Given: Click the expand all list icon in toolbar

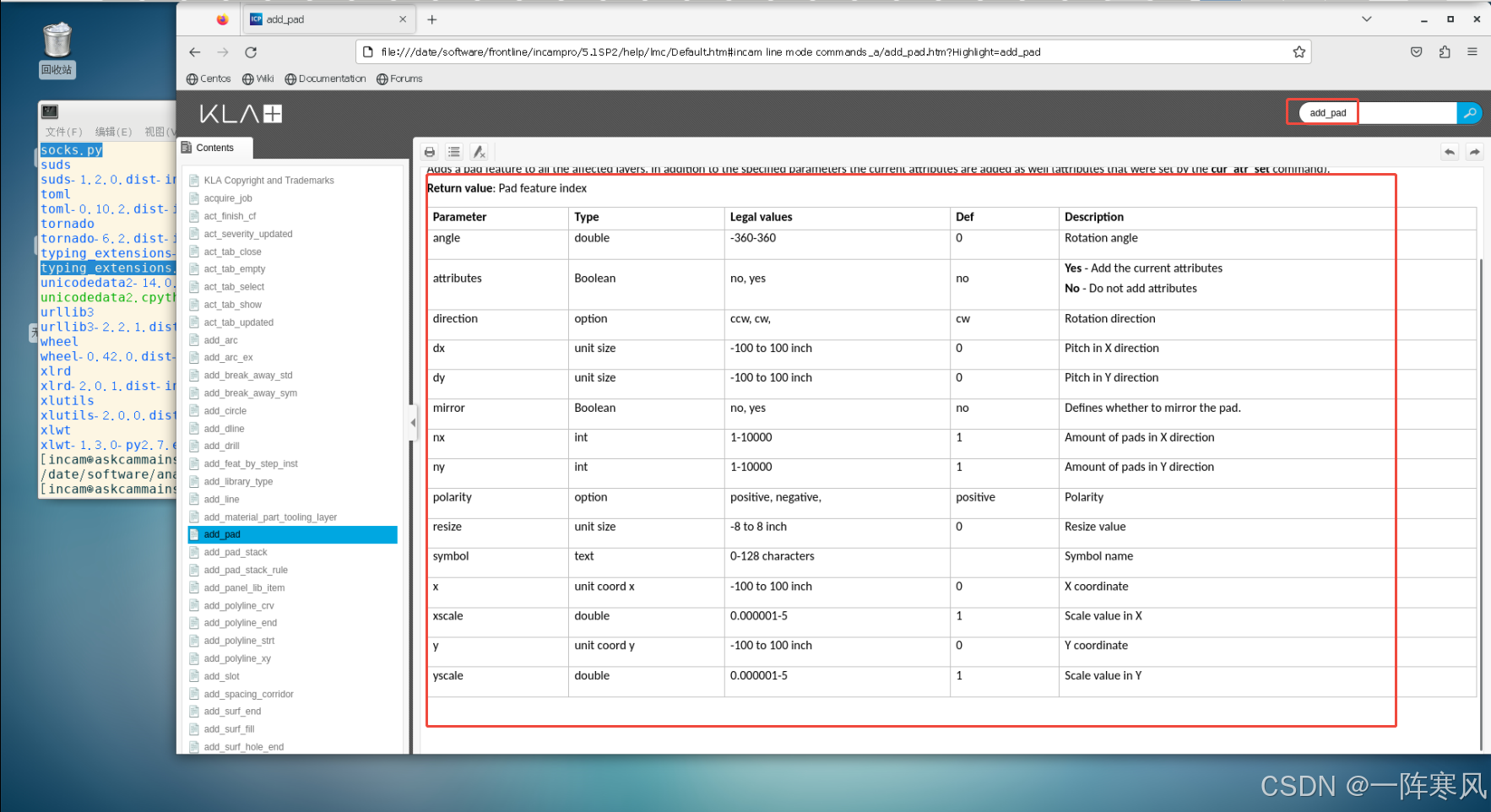Looking at the screenshot, I should (x=454, y=152).
